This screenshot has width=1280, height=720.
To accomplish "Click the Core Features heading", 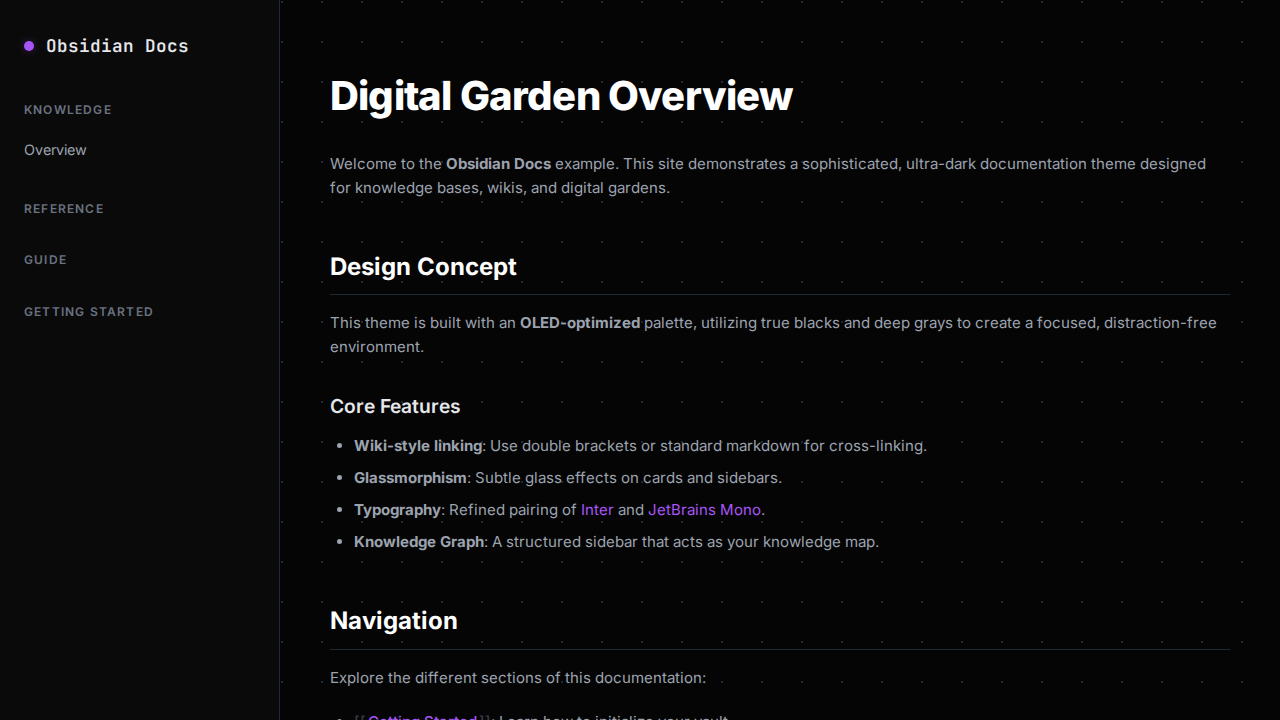I will tap(395, 407).
